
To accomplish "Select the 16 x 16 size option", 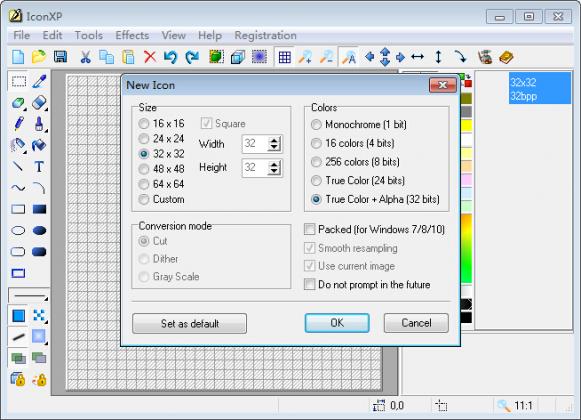I will tap(161, 123).
